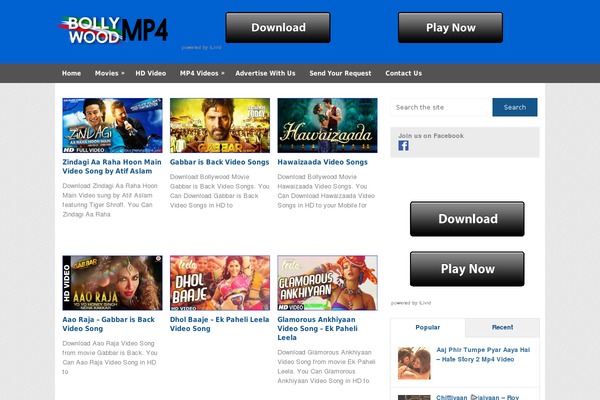Open the Hawaizaada poster thumbnail
This screenshot has height=400, width=600.
[327, 126]
